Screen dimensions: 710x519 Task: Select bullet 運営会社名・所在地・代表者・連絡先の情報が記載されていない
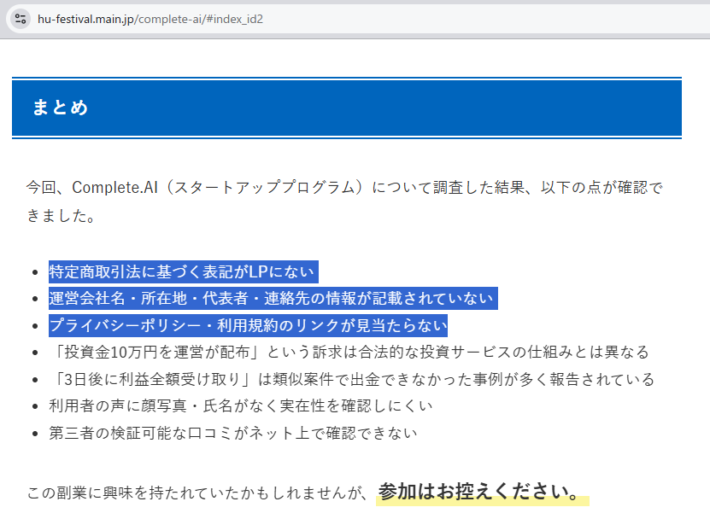pos(273,298)
